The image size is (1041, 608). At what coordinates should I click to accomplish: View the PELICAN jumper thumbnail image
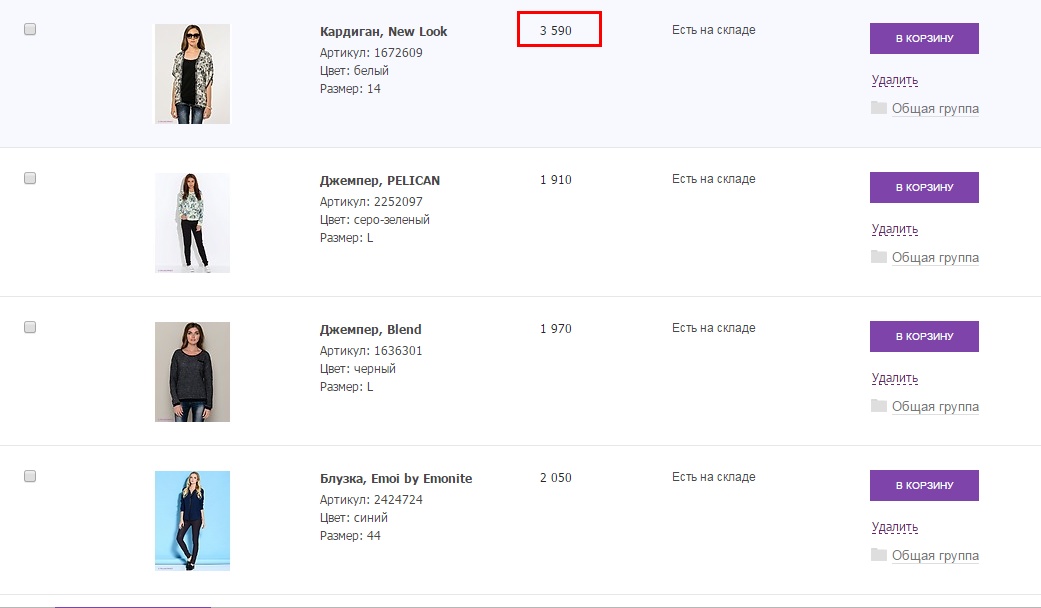192,223
